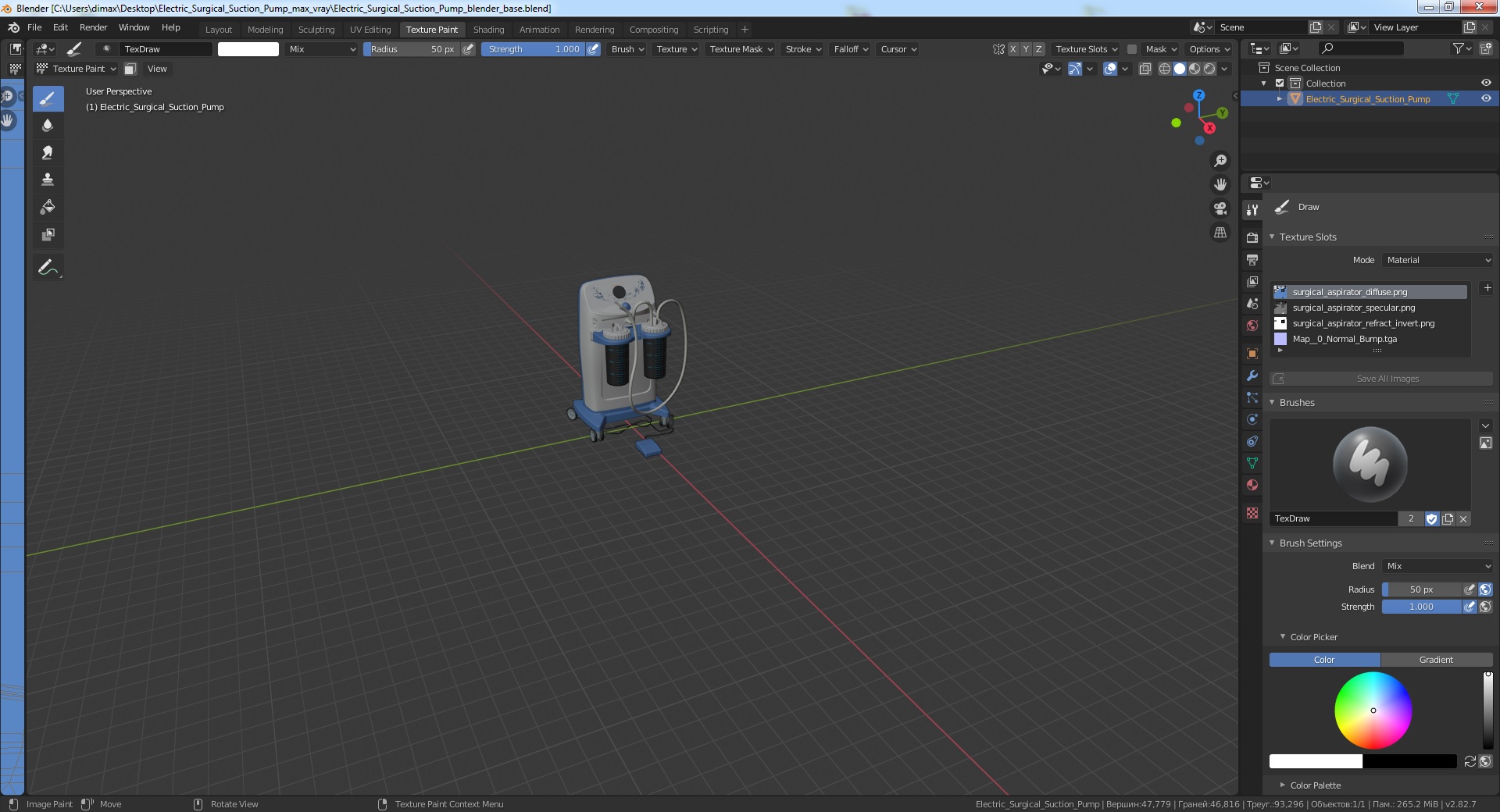1500x812 pixels.
Task: Switch to the Sculpting workspace tab
Action: point(316,30)
